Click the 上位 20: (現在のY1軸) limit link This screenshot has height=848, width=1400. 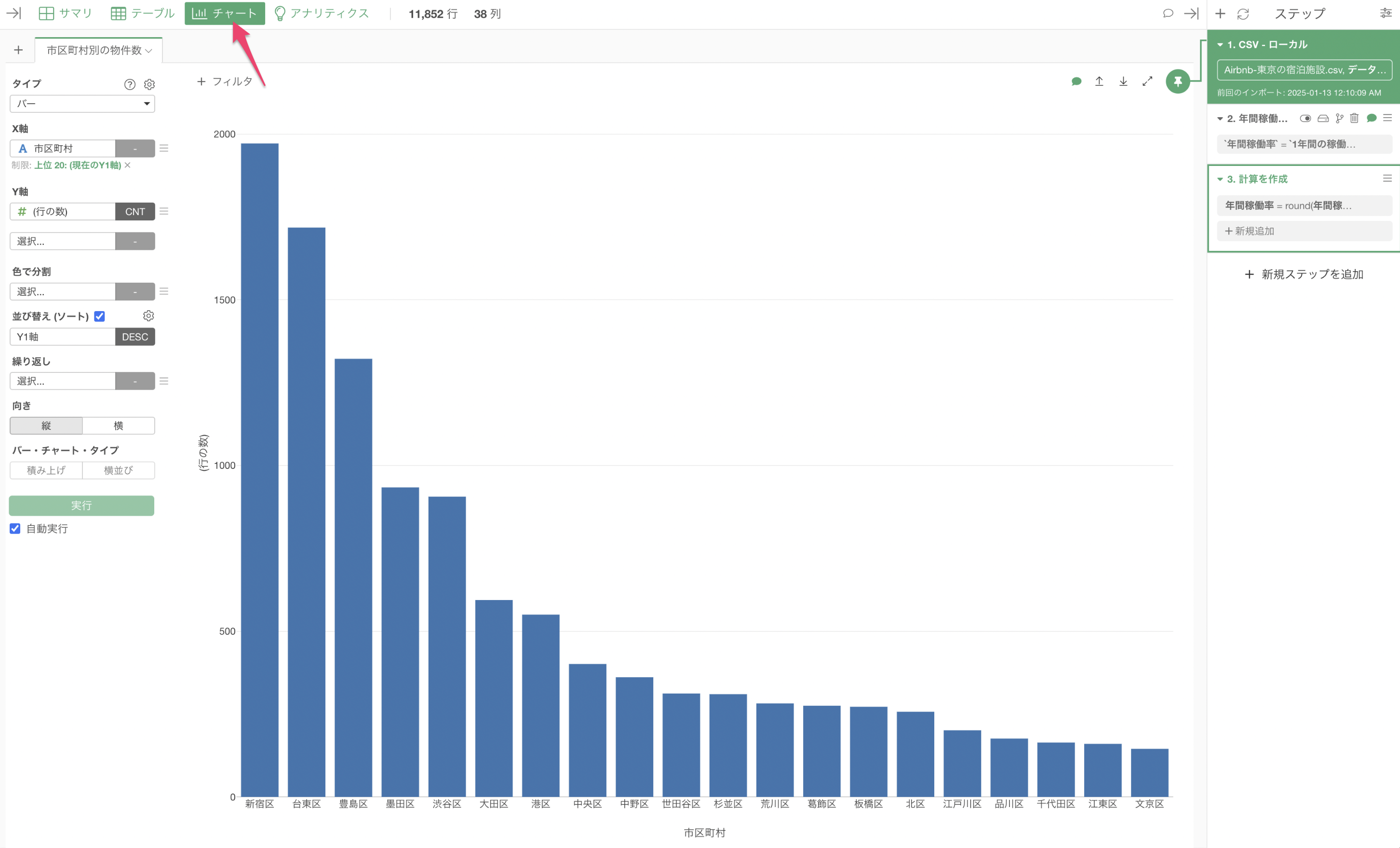pos(78,165)
